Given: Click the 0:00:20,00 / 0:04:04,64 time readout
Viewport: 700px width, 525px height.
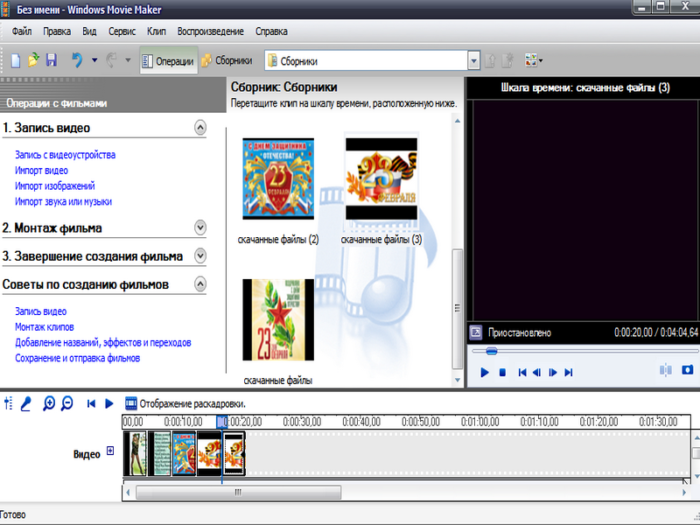Looking at the screenshot, I should coord(656,333).
